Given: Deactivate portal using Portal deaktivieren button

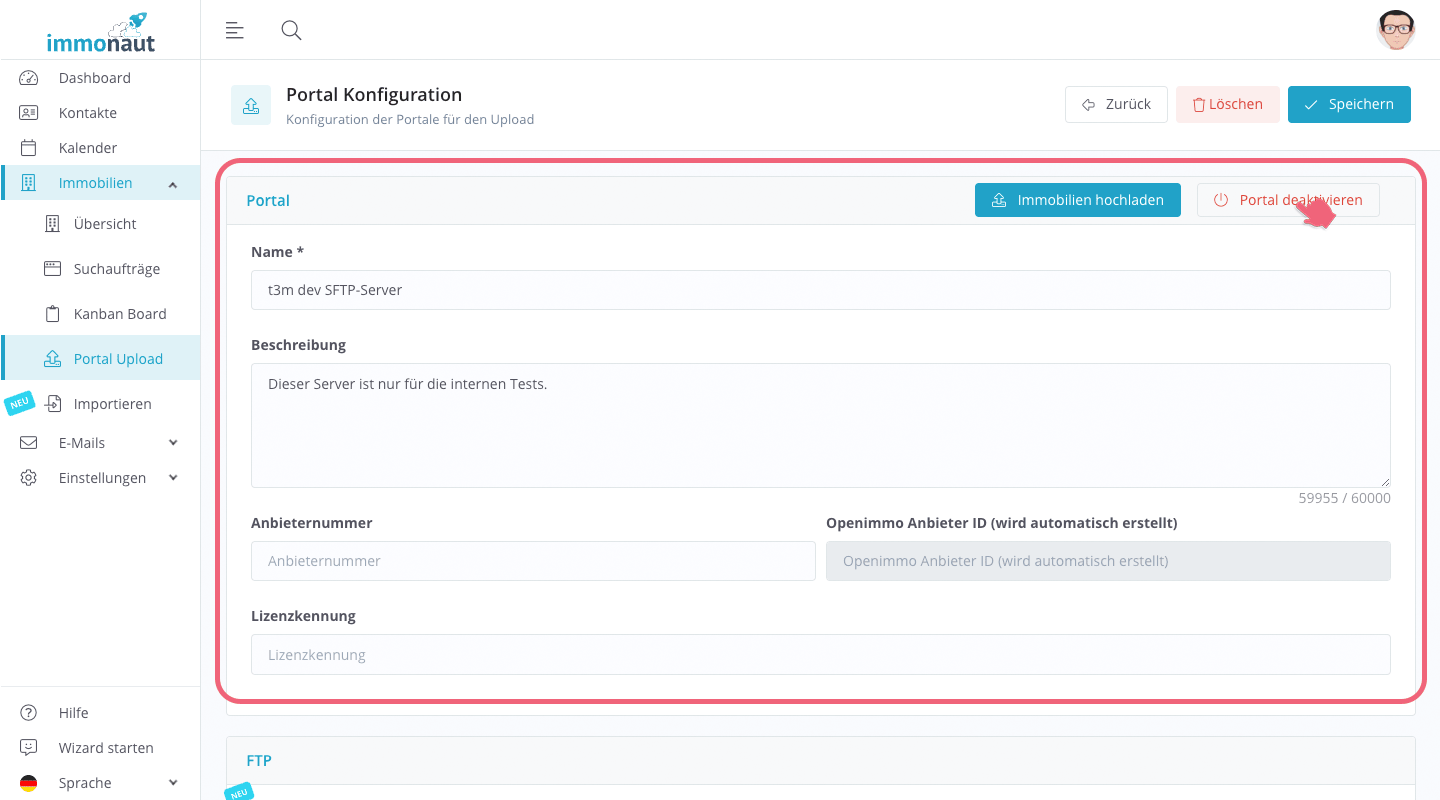Looking at the screenshot, I should [1287, 200].
